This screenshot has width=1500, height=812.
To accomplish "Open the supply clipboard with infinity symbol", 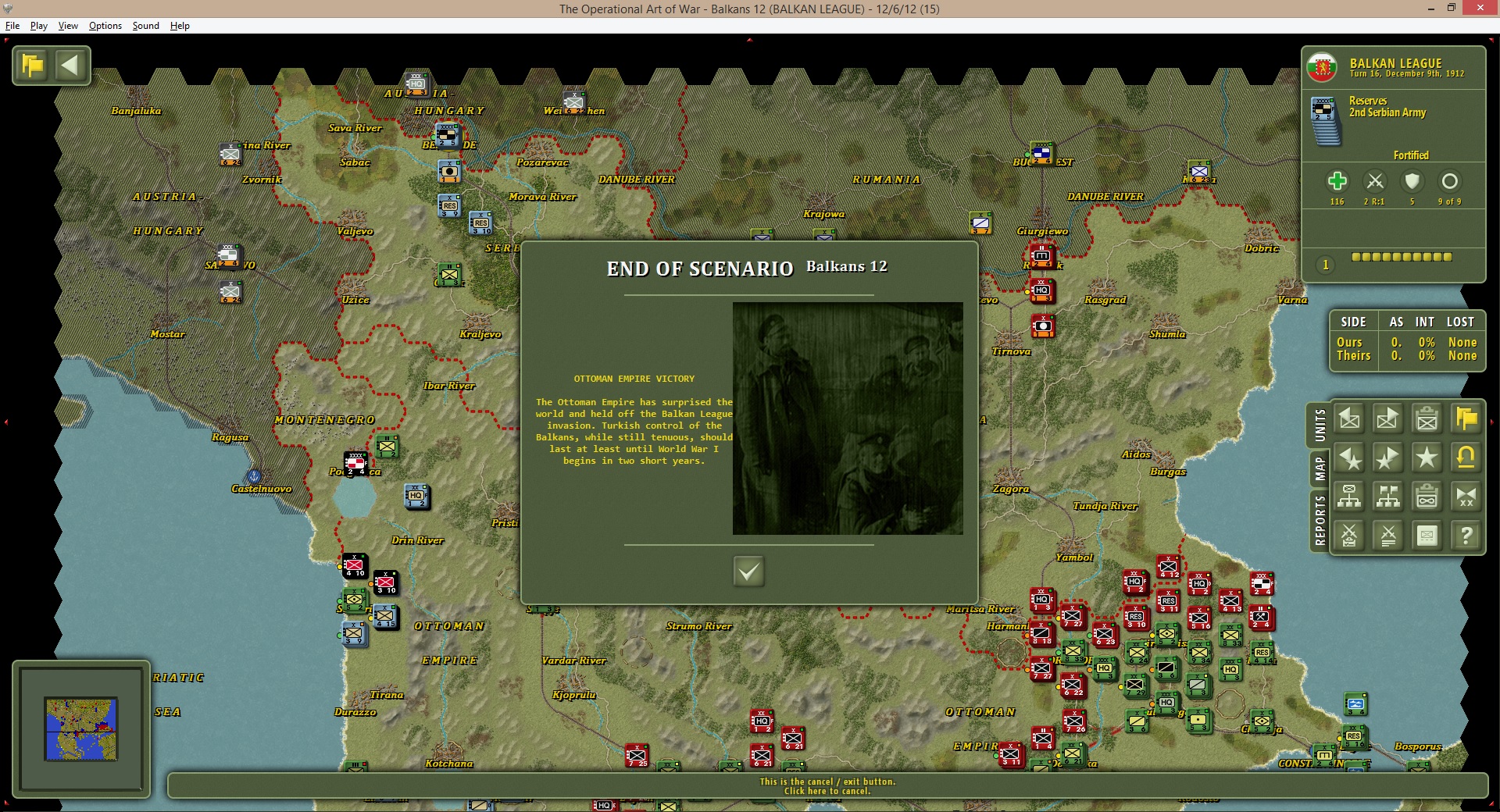I will point(1427,497).
